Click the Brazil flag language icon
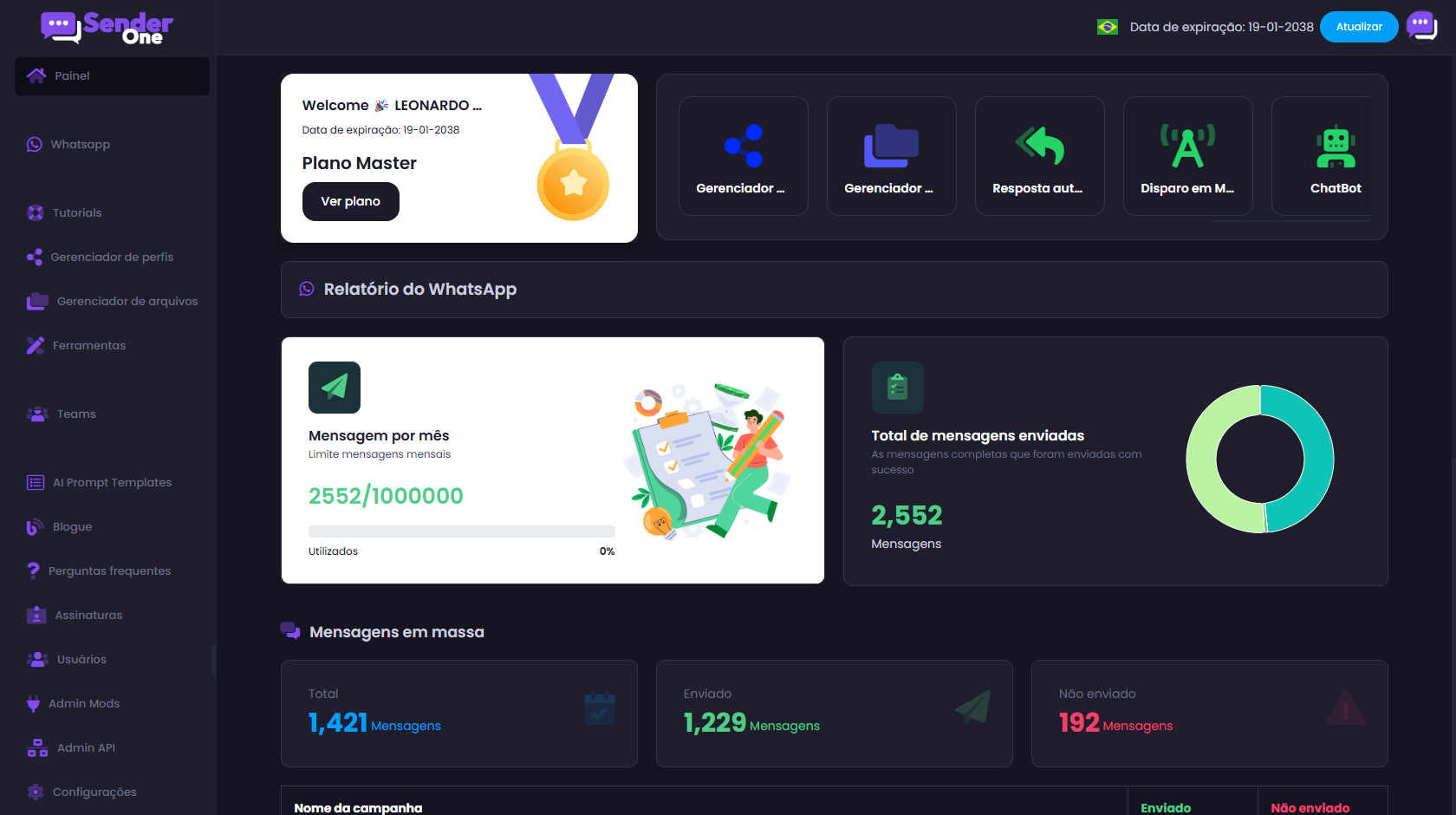Image resolution: width=1456 pixels, height=815 pixels. (1107, 27)
